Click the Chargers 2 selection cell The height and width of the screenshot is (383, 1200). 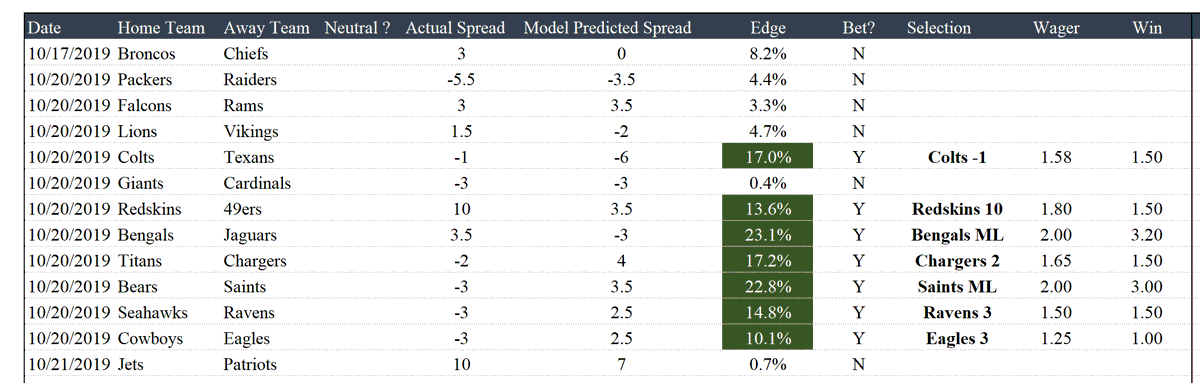tap(957, 261)
